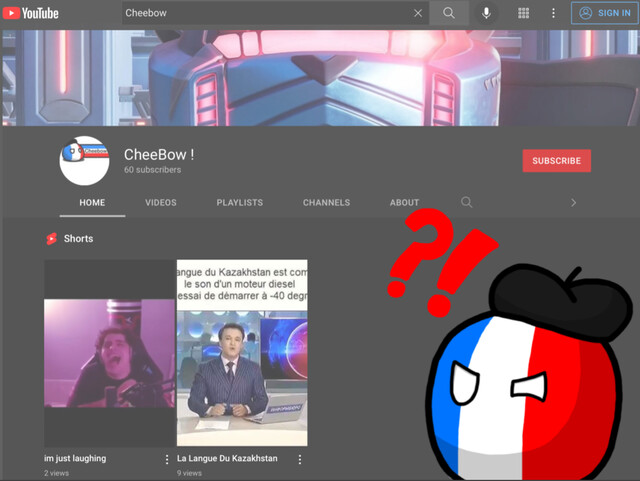Click the channel banner image
This screenshot has height=481, width=640.
[x=320, y=78]
